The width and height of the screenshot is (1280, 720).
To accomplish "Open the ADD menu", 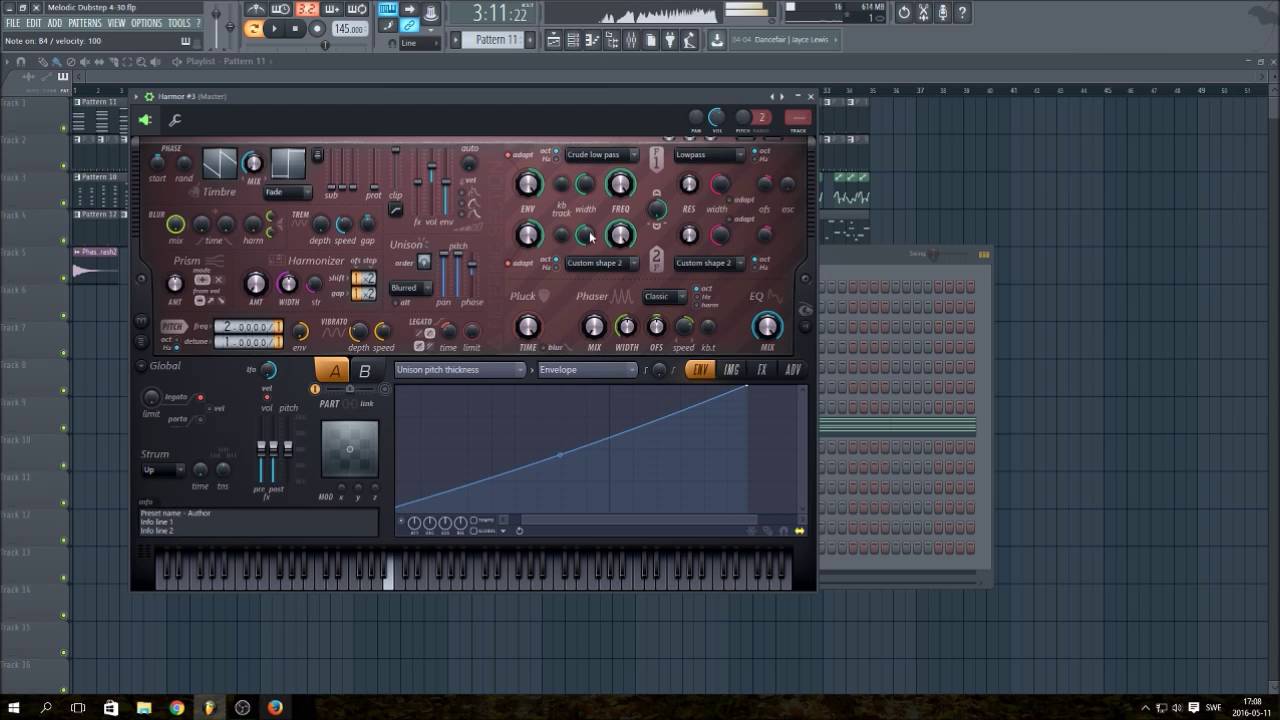I will (x=55, y=23).
